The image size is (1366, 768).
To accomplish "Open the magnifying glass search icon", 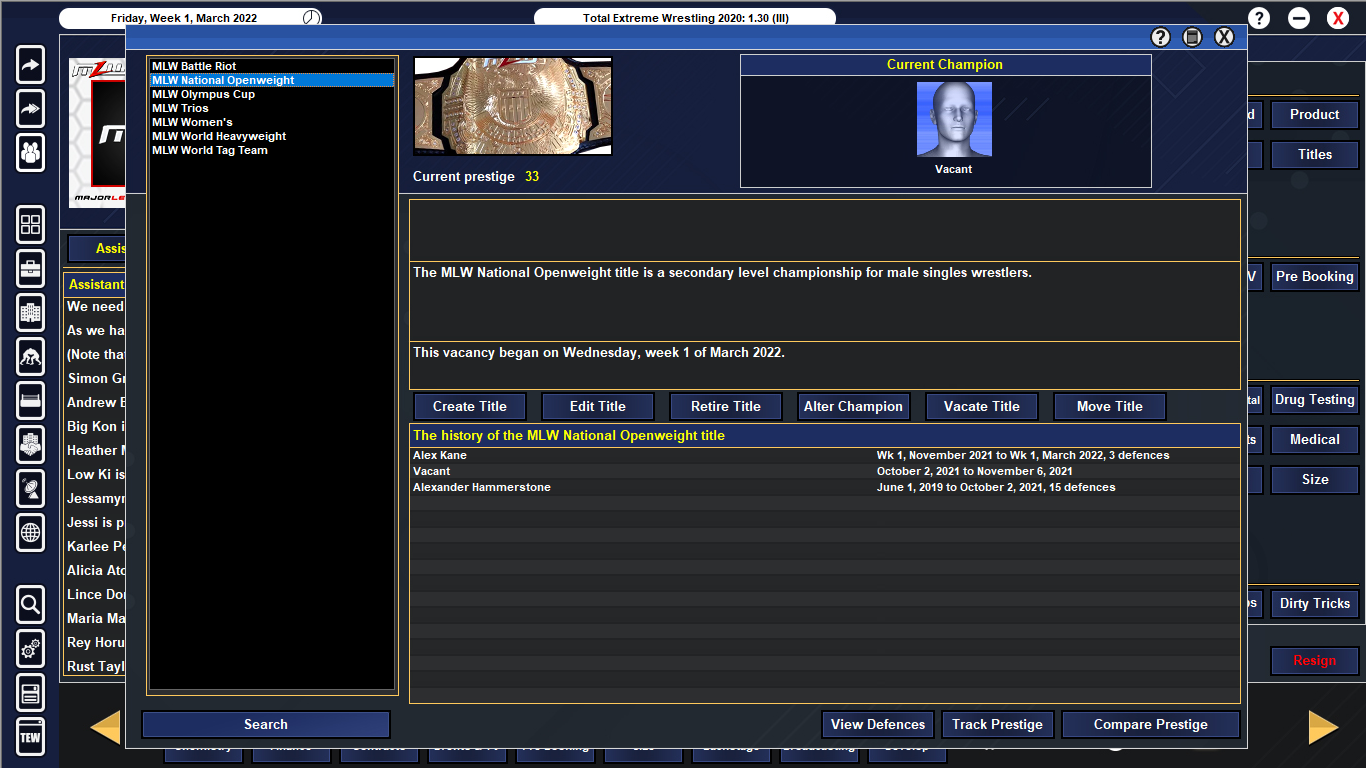I will (31, 605).
